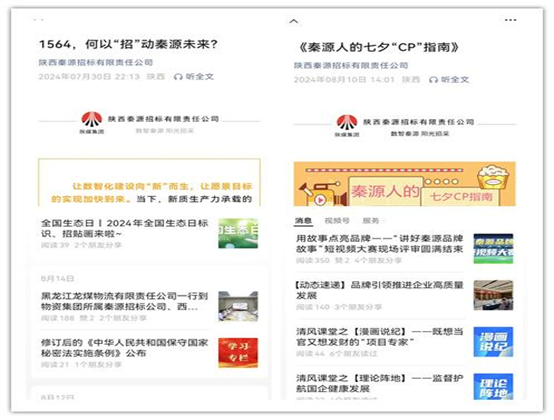Click headphone icon in 七夕 article header
The width and height of the screenshot is (554, 420).
[433, 80]
